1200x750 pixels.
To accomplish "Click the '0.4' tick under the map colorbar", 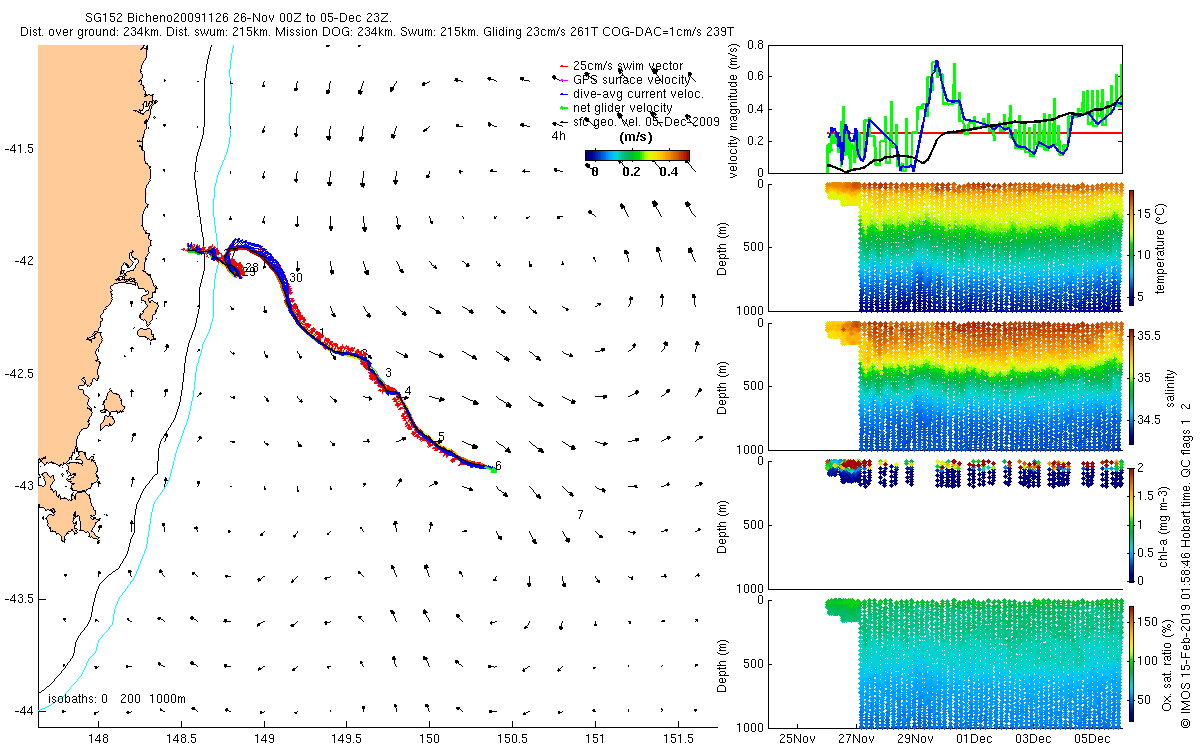I will (669, 172).
